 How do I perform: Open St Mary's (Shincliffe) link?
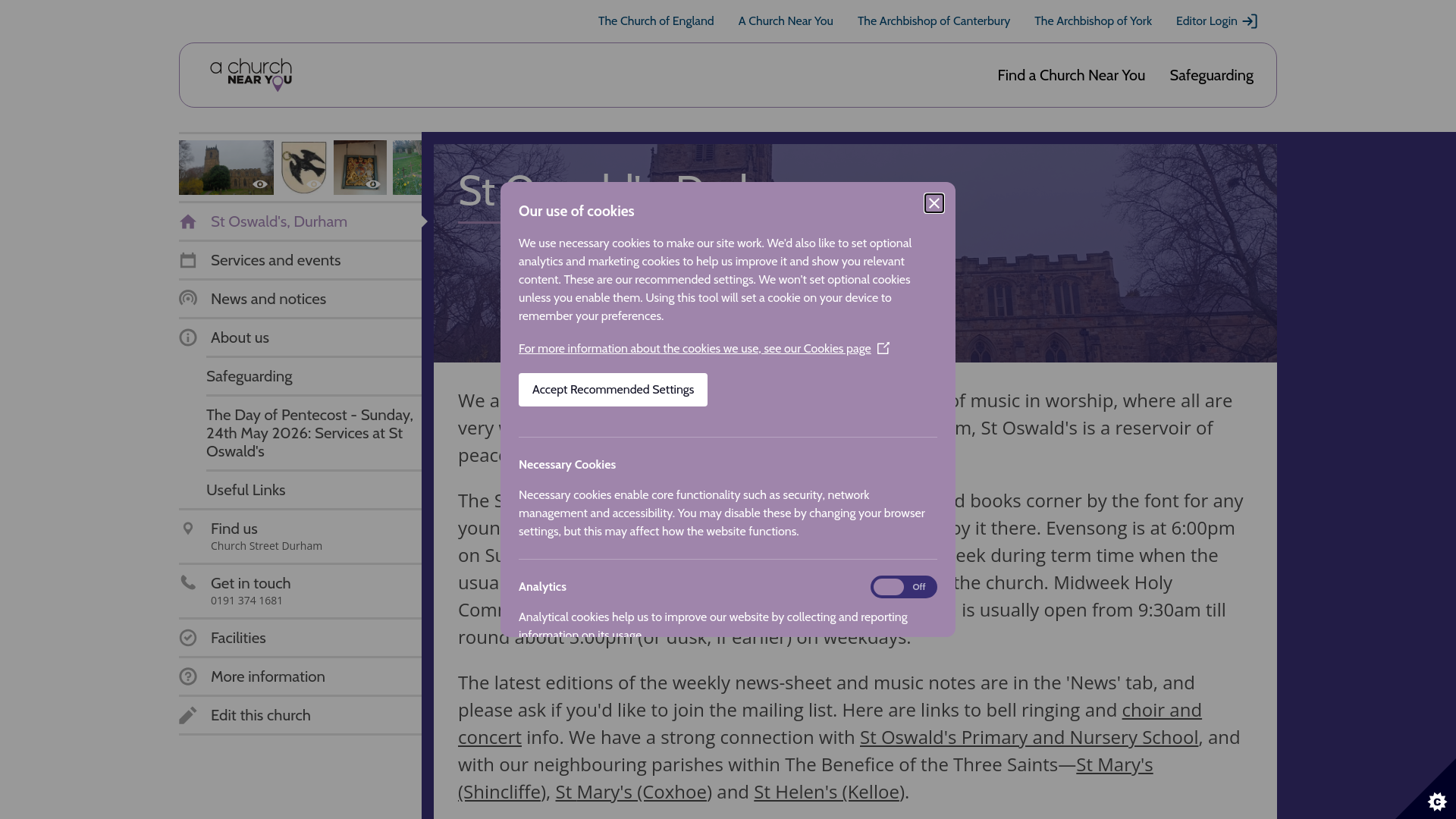click(x=1114, y=765)
